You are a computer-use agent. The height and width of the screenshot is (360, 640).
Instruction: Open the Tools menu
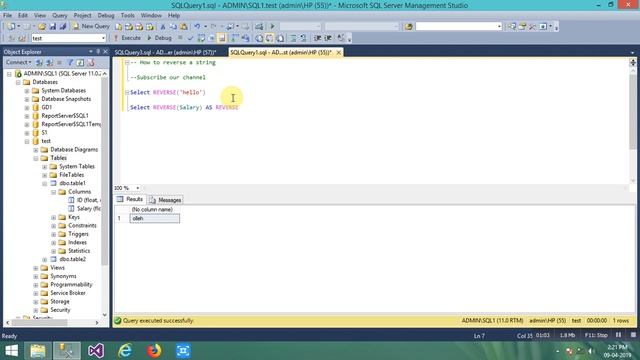pyautogui.click(x=127, y=15)
